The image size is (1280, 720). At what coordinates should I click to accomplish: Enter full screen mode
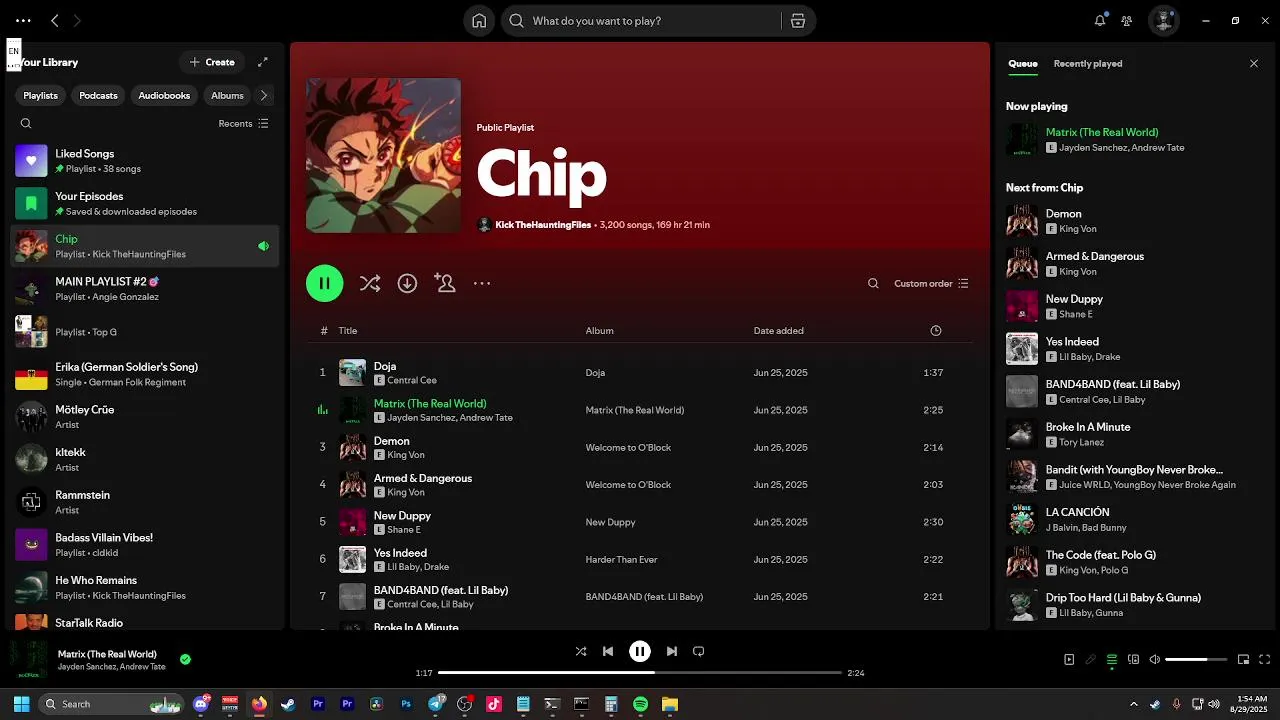click(x=1265, y=659)
